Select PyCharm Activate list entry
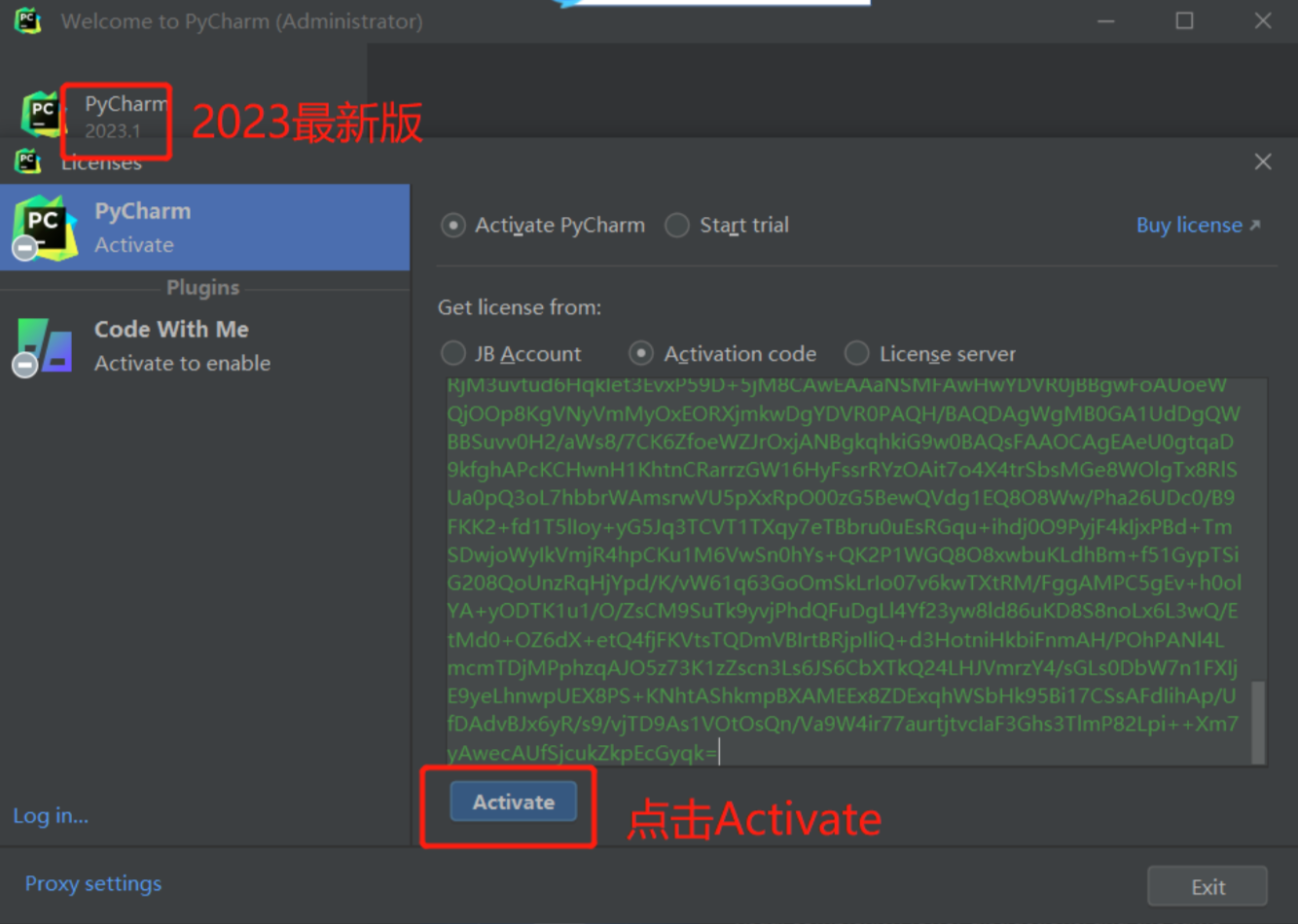The width and height of the screenshot is (1298, 924). point(205,228)
